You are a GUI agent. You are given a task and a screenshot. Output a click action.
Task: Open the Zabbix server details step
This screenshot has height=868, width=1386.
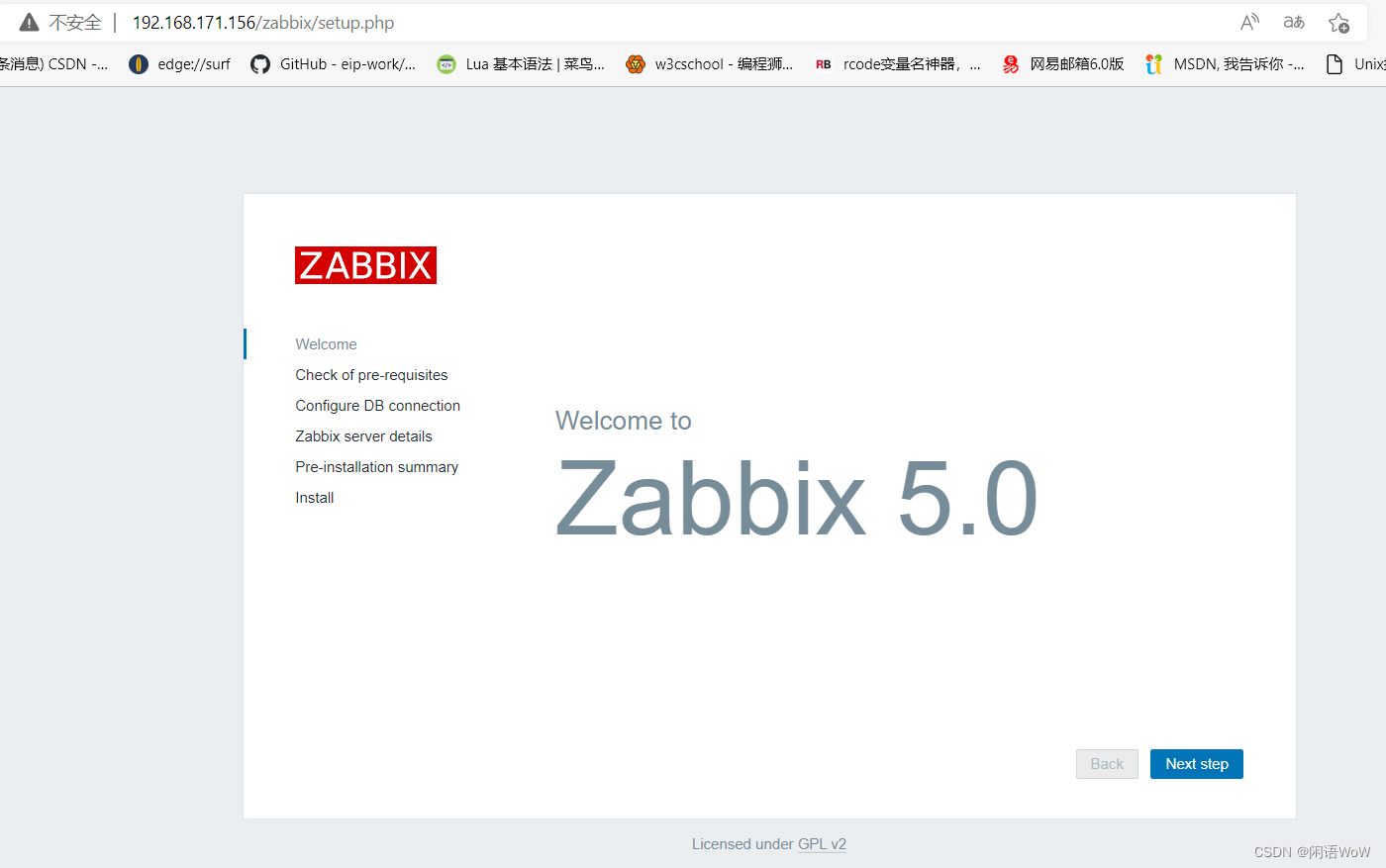pyautogui.click(x=363, y=435)
